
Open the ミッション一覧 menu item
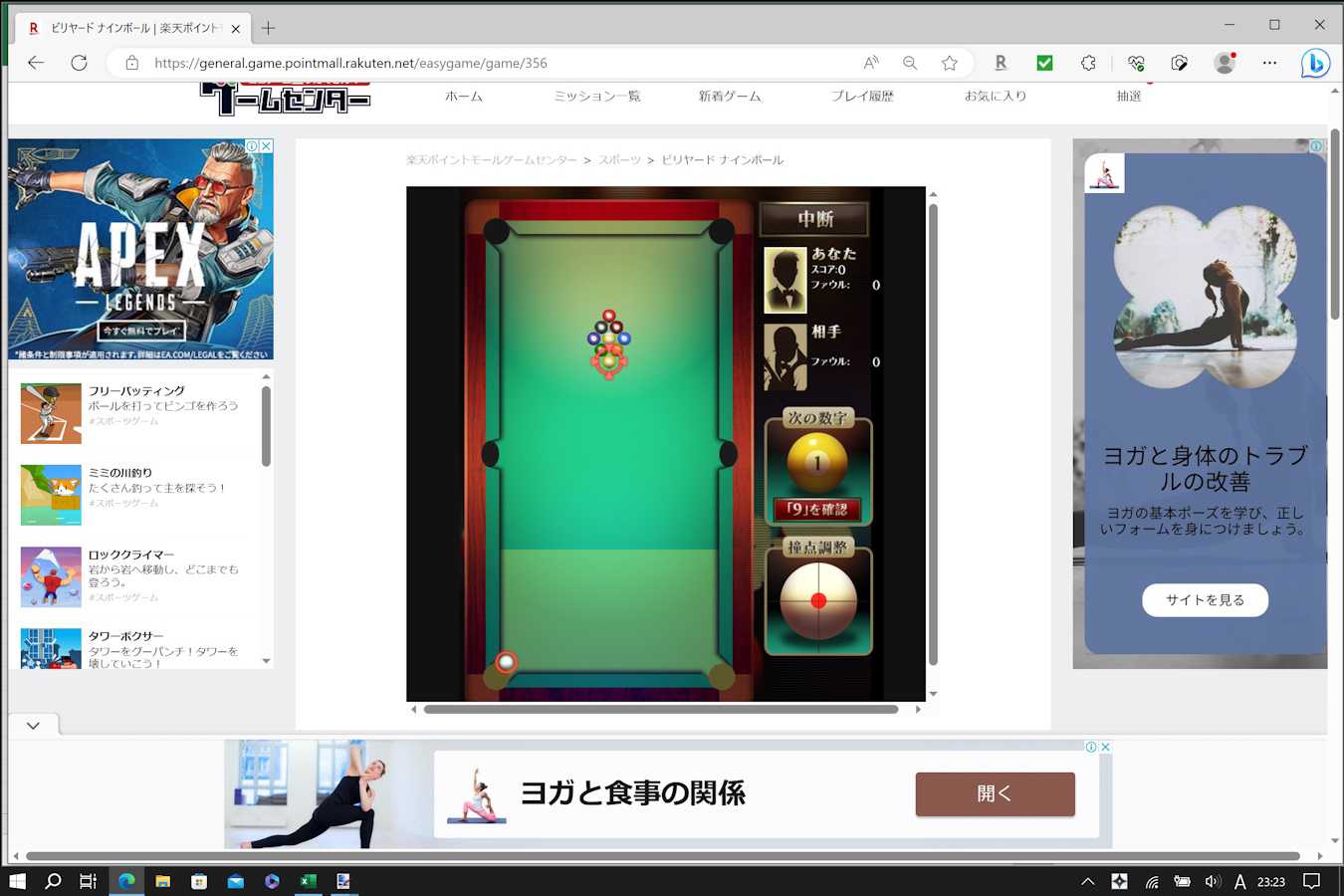596,97
